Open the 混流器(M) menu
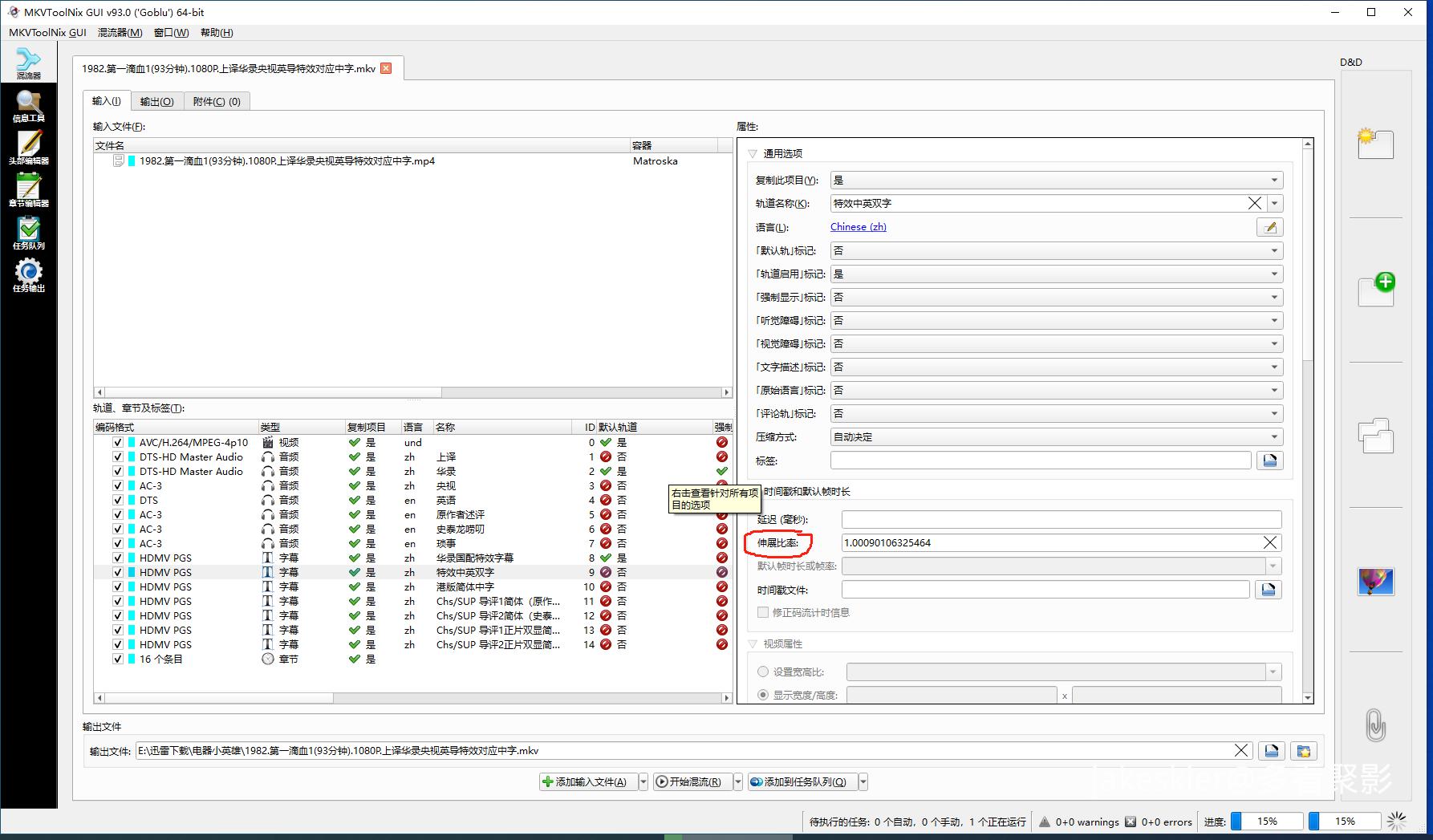 (120, 33)
